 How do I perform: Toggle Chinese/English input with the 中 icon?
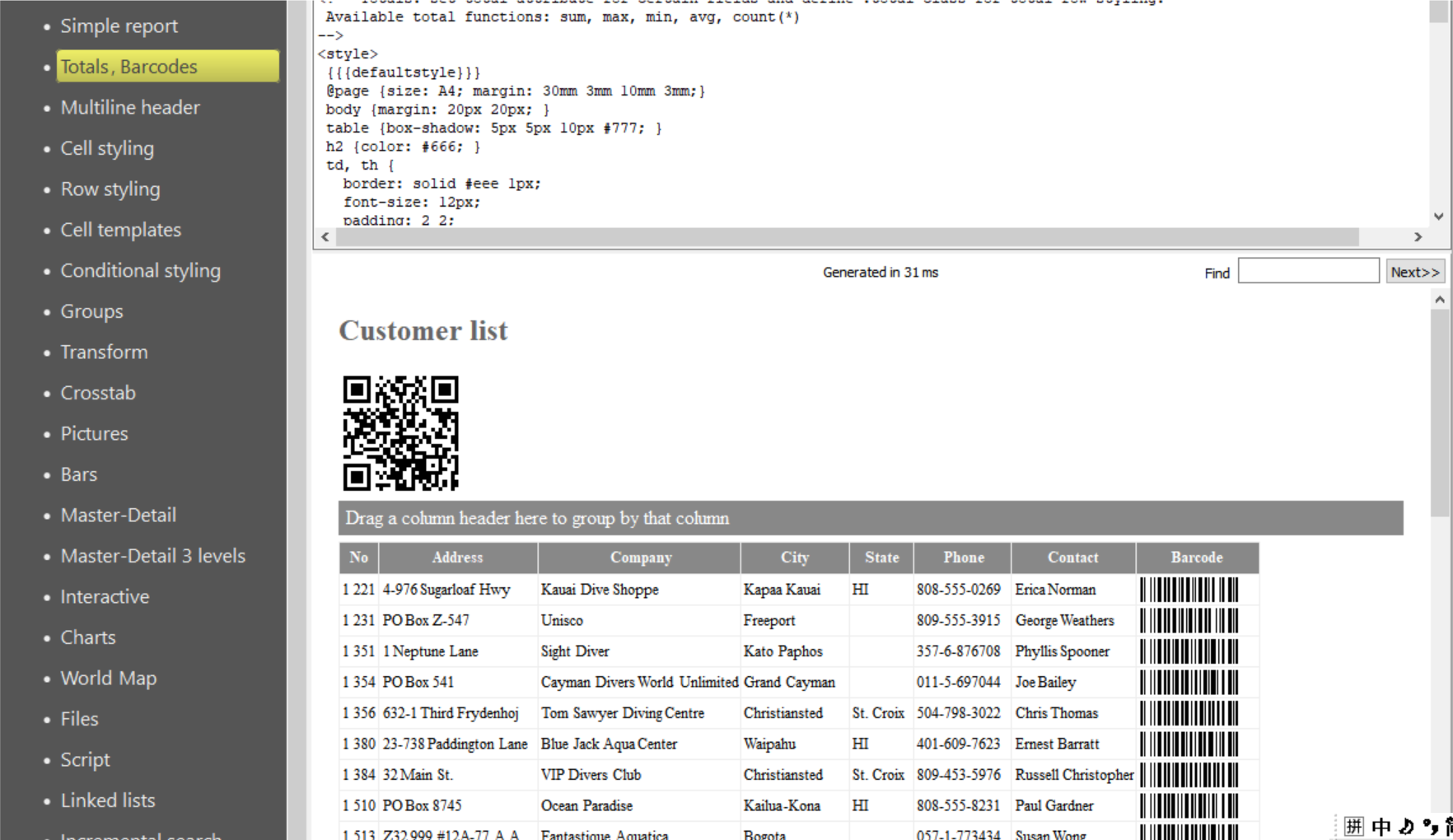tap(1381, 828)
